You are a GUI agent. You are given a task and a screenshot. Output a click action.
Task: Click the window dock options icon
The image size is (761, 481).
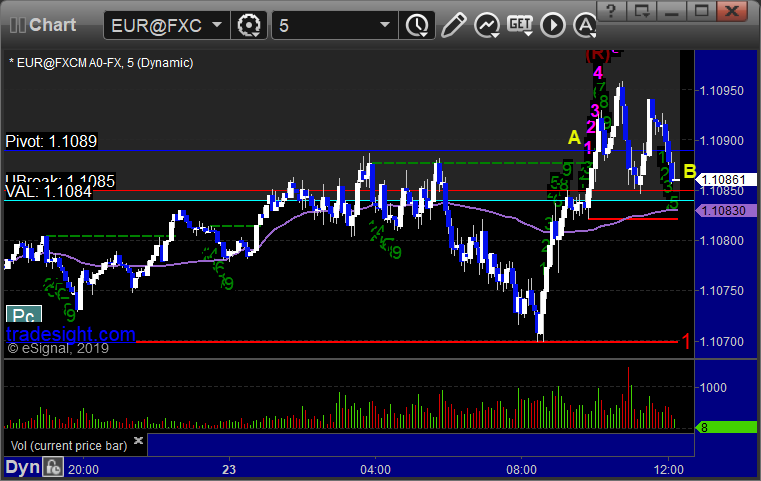[x=641, y=11]
